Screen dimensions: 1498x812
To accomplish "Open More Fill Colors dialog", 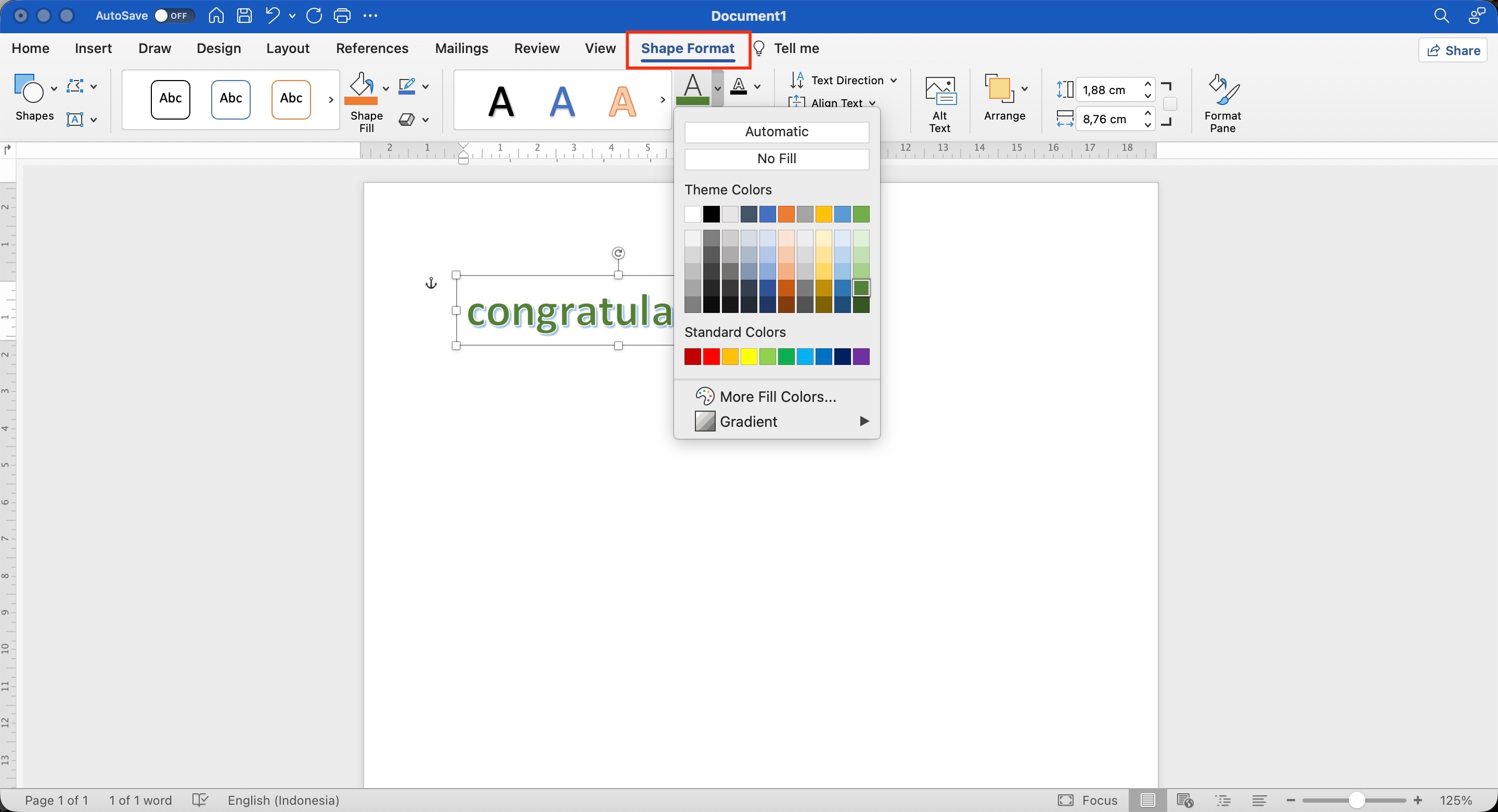I will point(777,397).
